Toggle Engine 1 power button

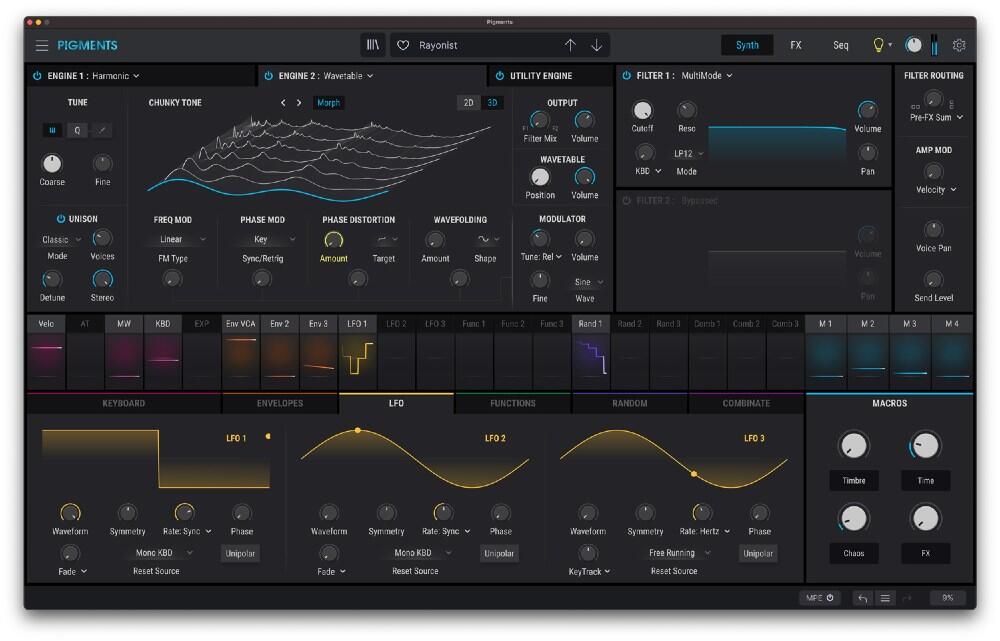37,76
